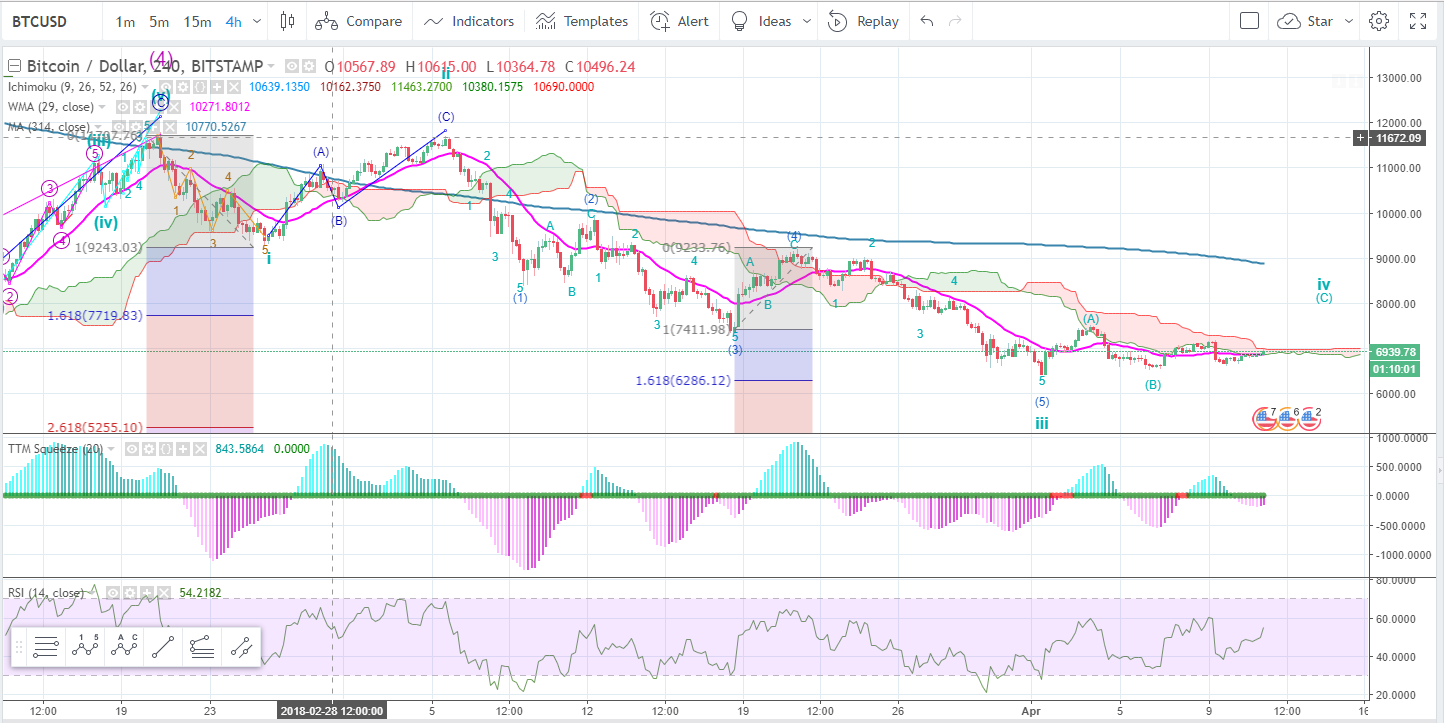Click fib label 2.618(5255.10)

[94, 427]
